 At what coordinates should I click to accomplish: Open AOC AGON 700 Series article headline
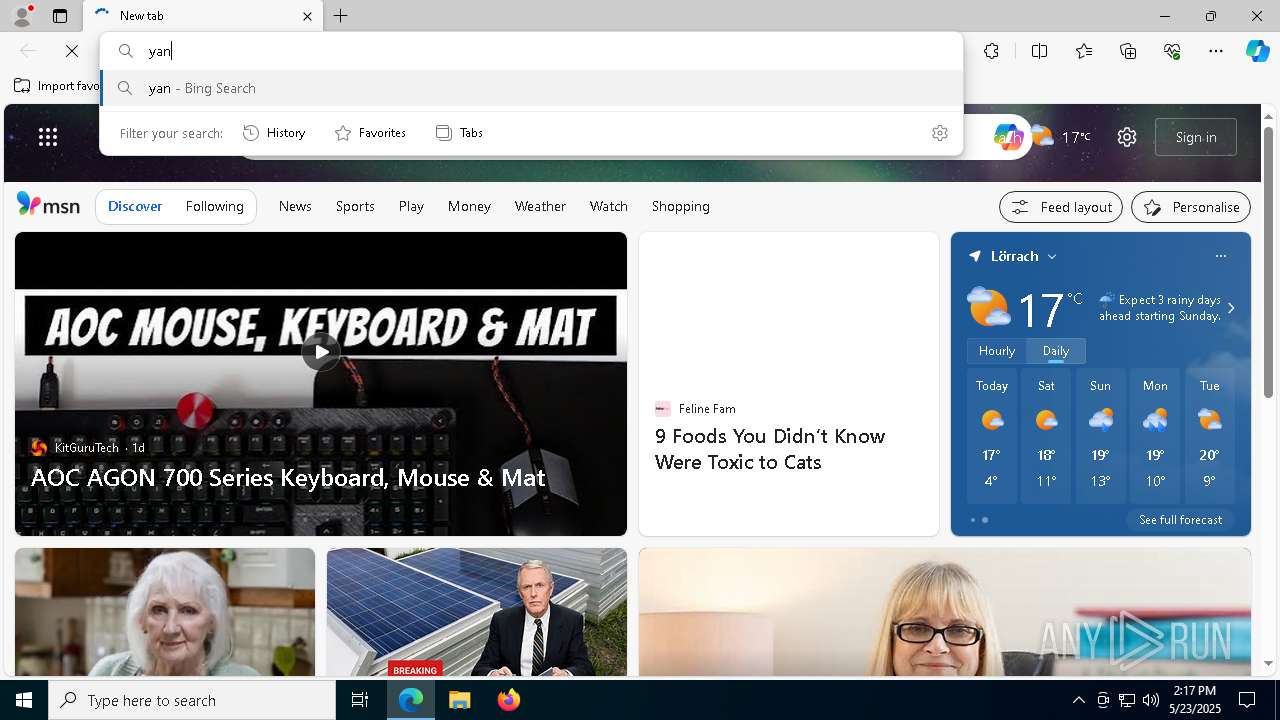[x=288, y=477]
